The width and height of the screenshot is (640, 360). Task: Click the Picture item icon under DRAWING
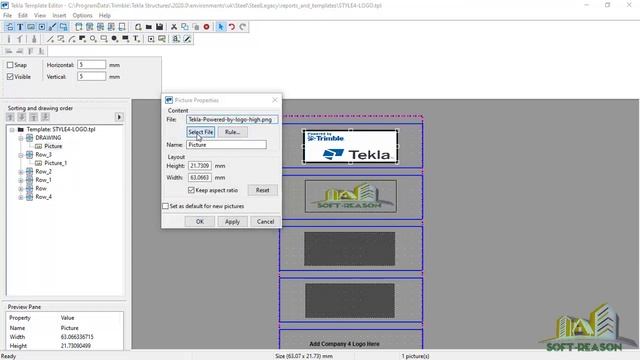pyautogui.click(x=38, y=146)
